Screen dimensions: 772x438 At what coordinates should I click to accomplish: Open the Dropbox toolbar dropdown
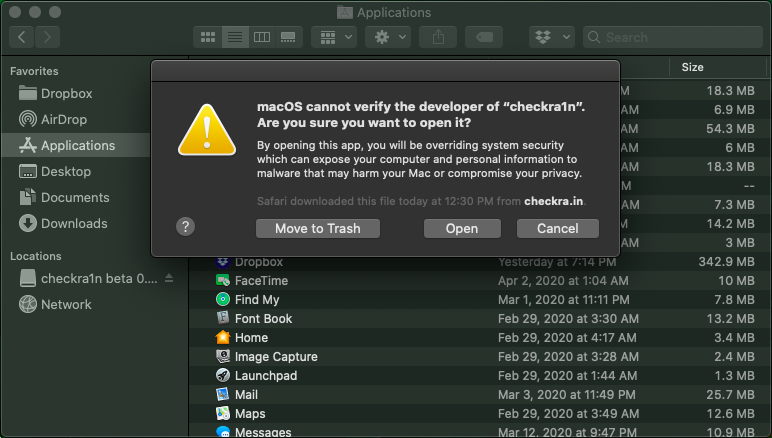pos(551,37)
